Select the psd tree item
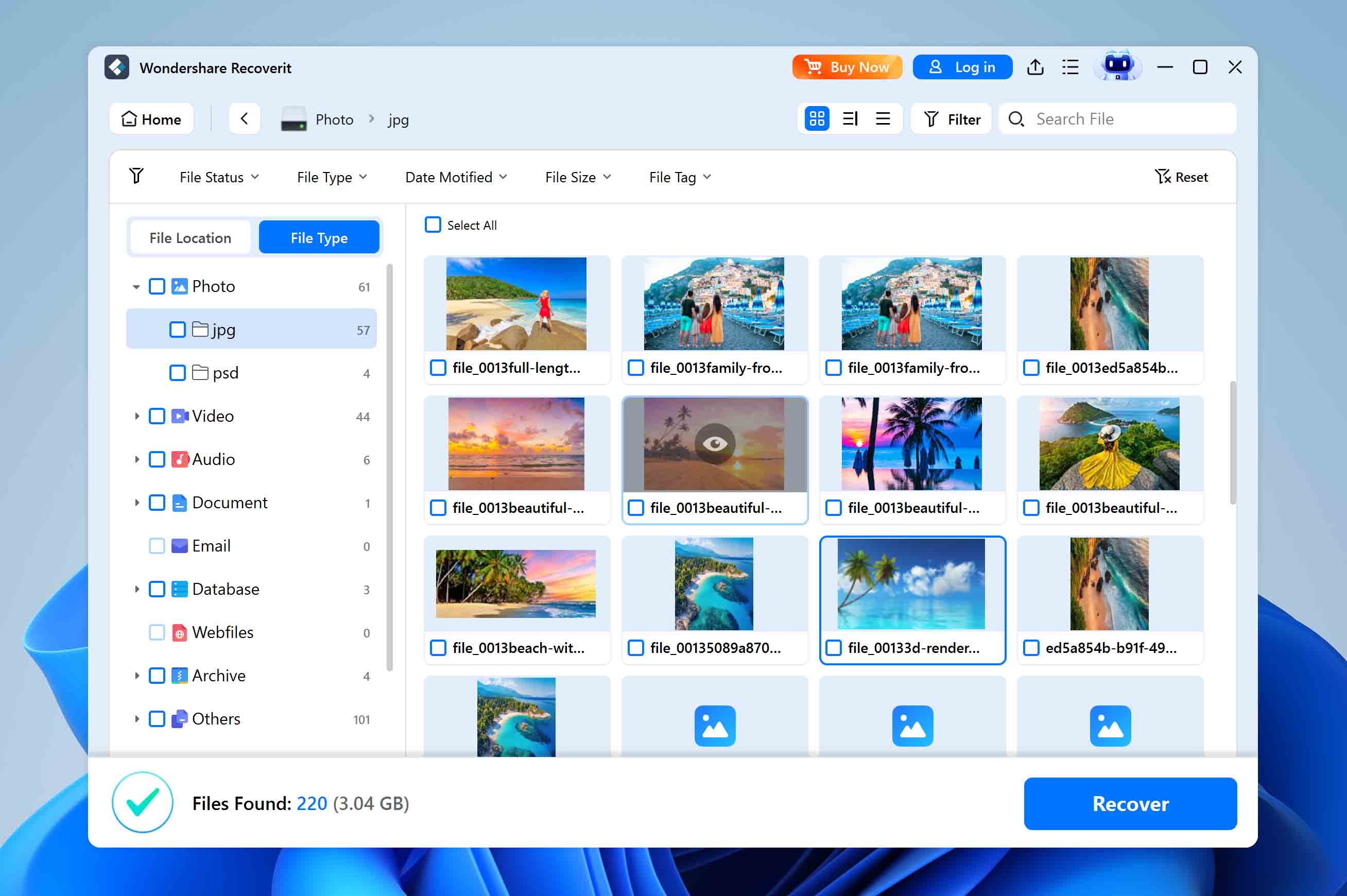1347x896 pixels. coord(251,373)
